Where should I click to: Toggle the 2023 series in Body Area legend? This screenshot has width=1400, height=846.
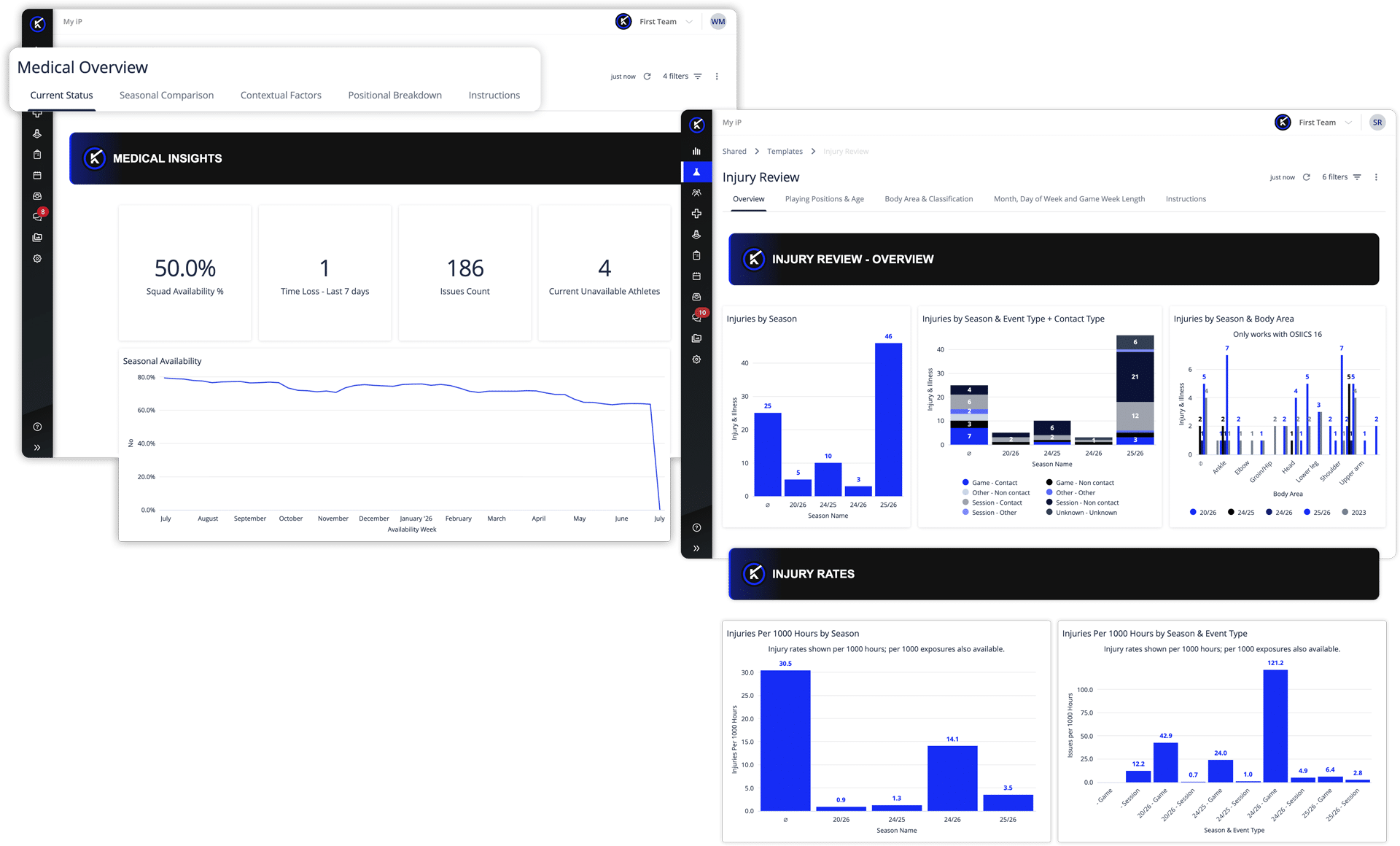1354,512
